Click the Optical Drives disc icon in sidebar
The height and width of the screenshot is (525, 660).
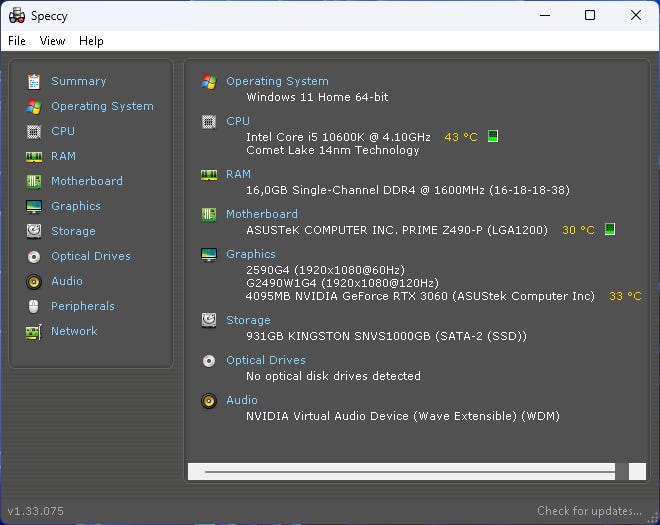click(x=34, y=256)
